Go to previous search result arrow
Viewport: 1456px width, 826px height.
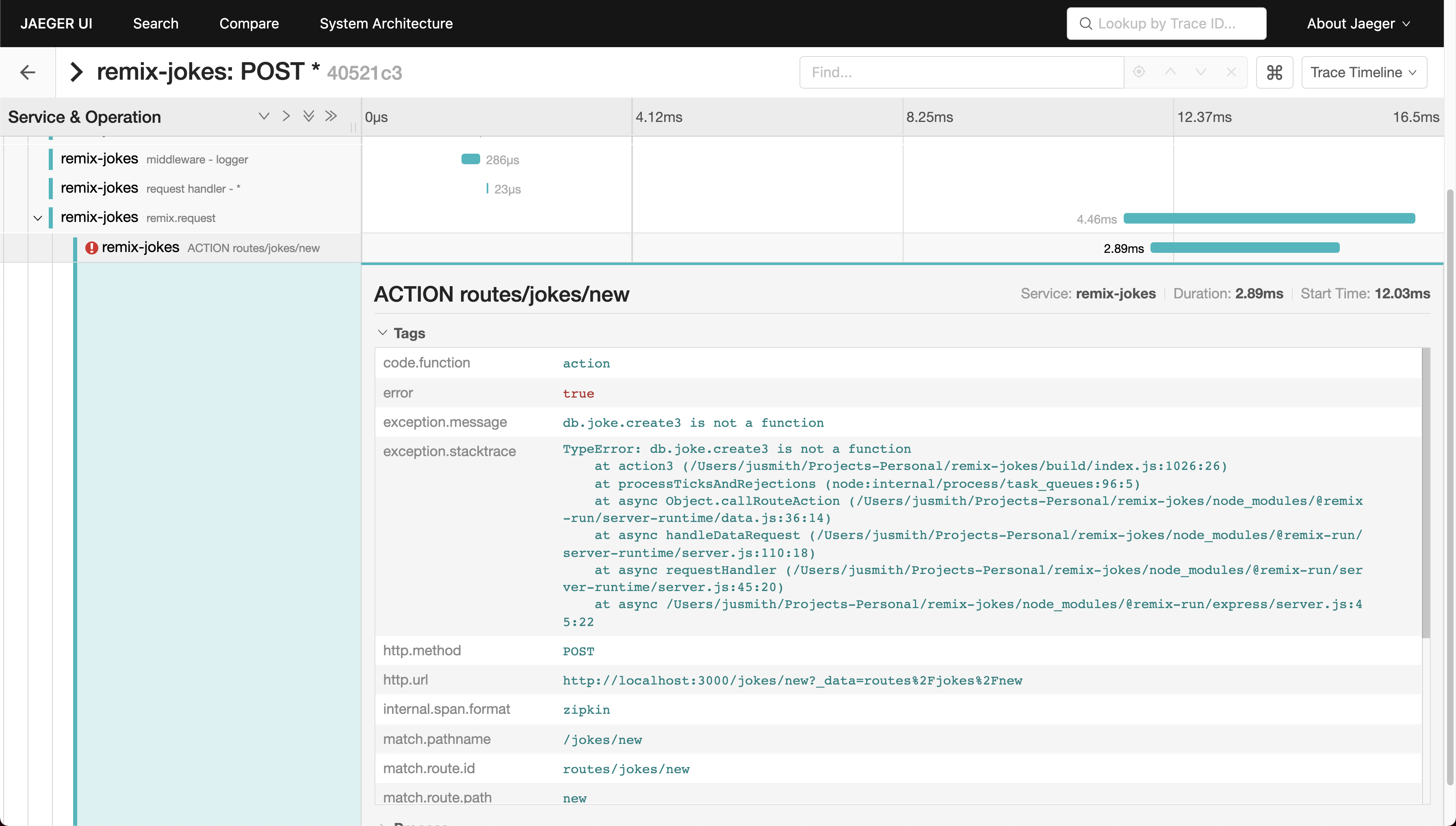point(1170,72)
